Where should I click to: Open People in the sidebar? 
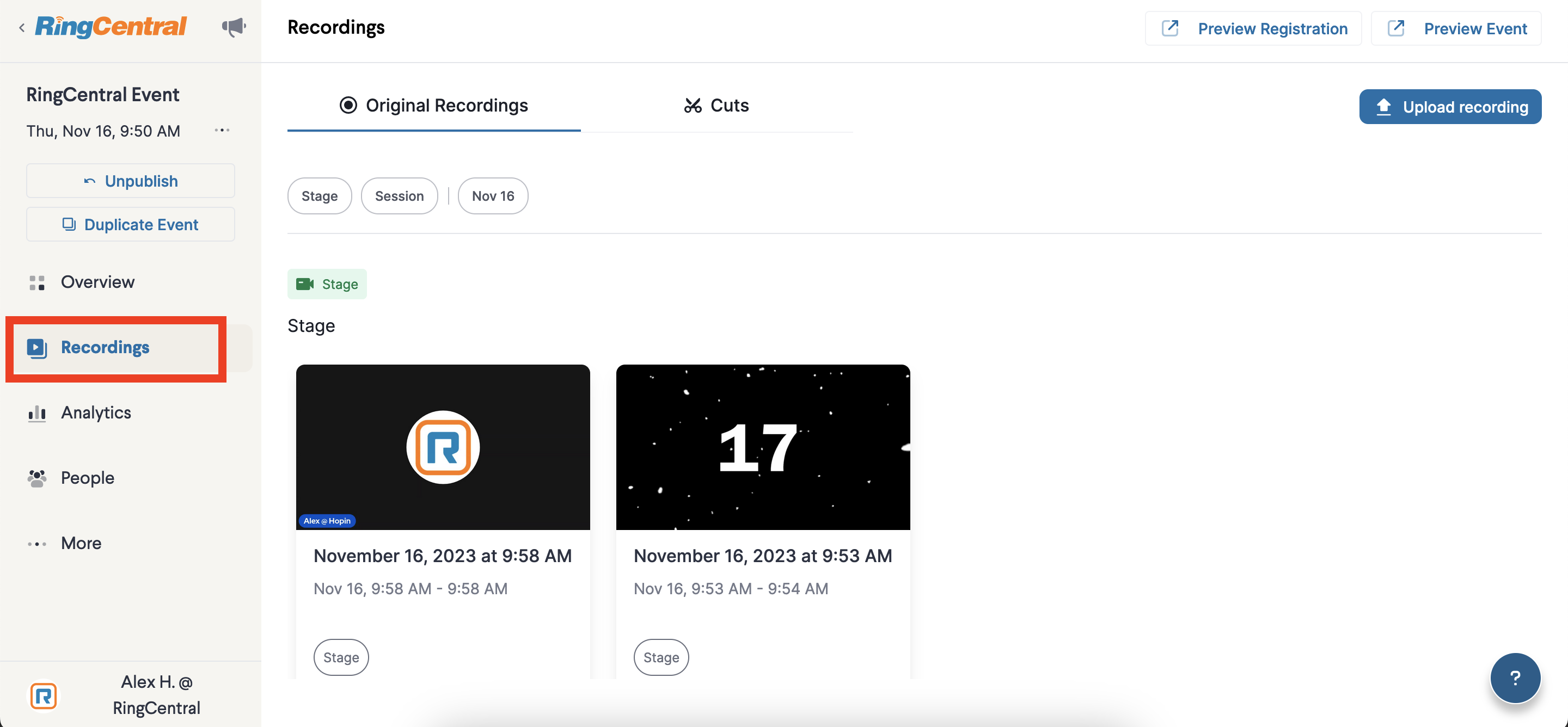click(x=88, y=478)
